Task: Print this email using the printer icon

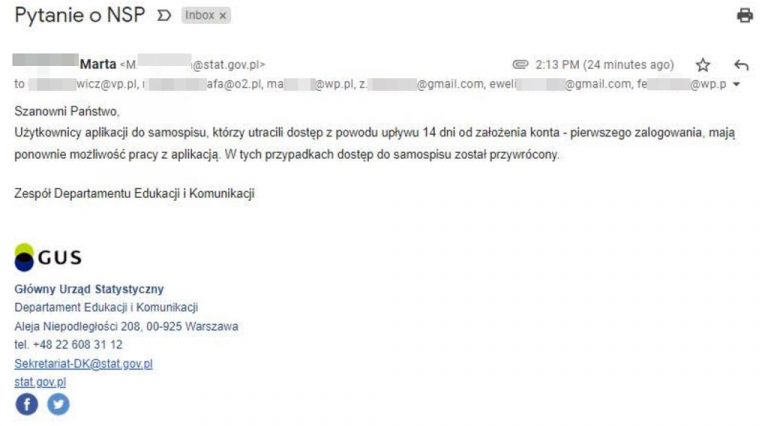Action: click(x=745, y=15)
